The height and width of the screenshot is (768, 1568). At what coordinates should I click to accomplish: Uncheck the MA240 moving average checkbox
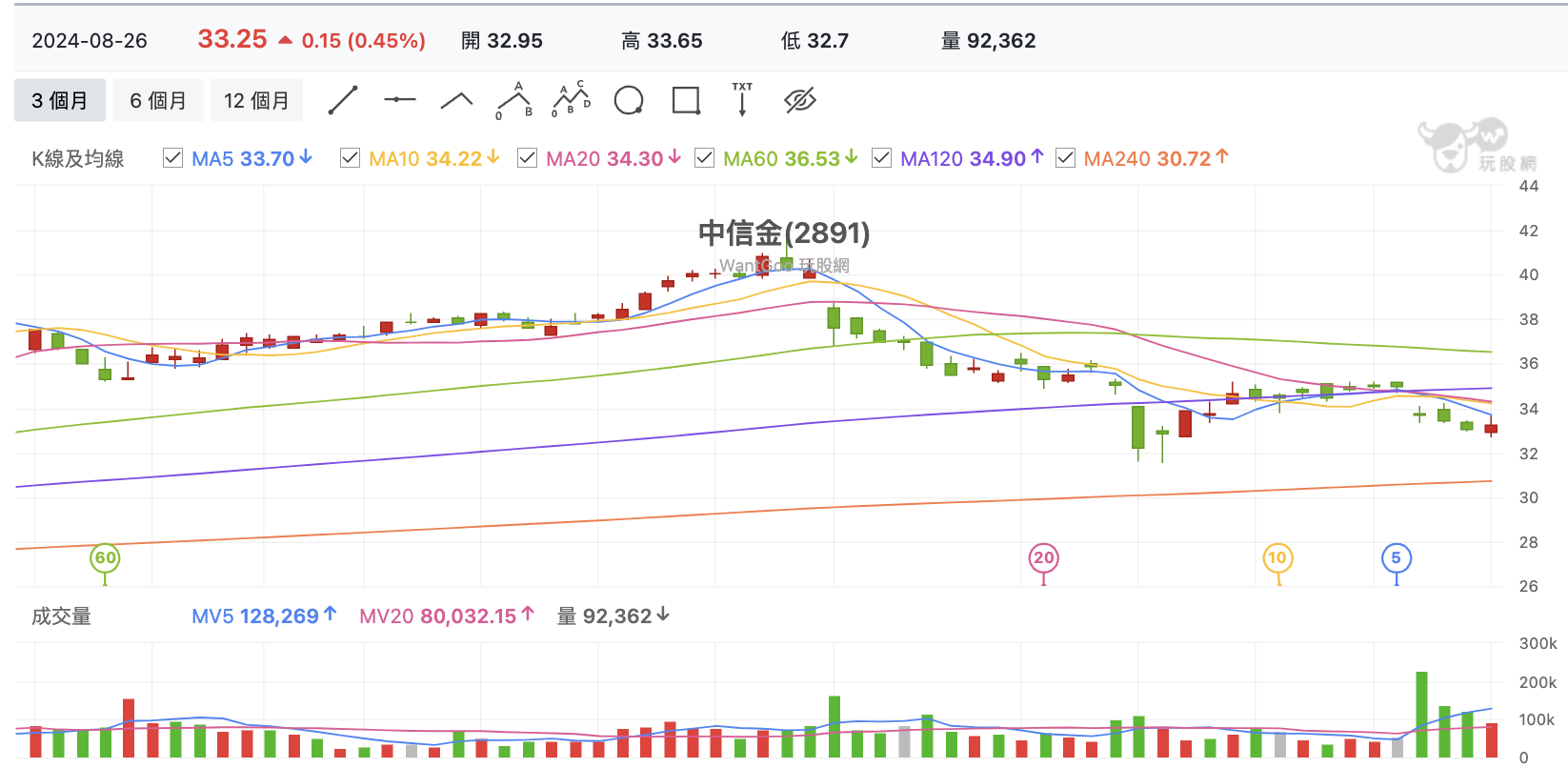[1065, 158]
